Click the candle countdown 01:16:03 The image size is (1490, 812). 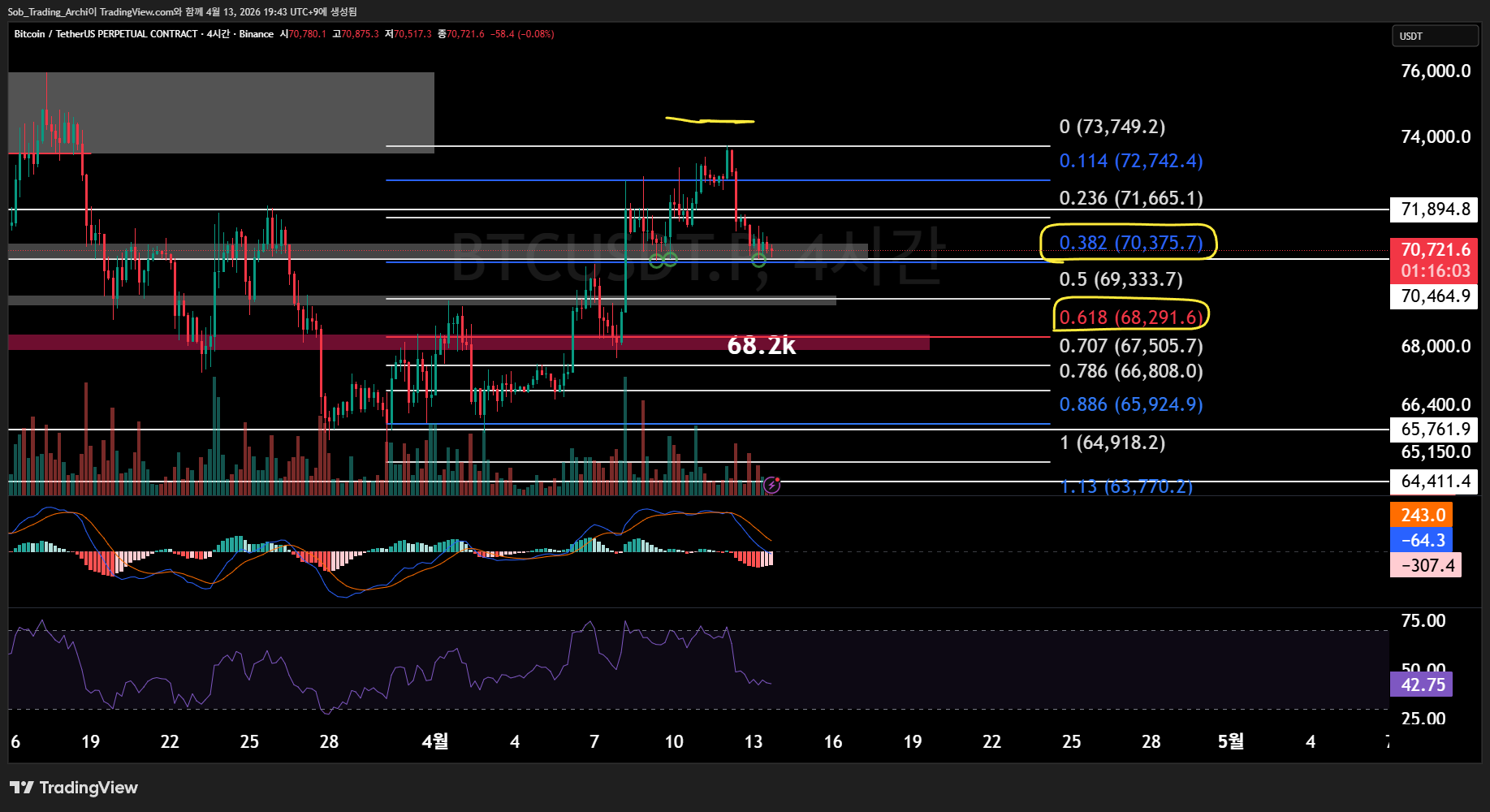pyautogui.click(x=1435, y=271)
